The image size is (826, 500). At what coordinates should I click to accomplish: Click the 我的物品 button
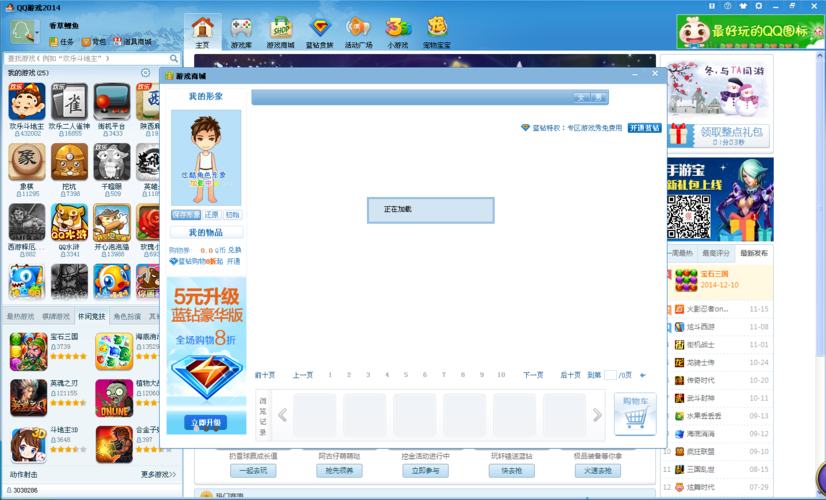pyautogui.click(x=206, y=232)
